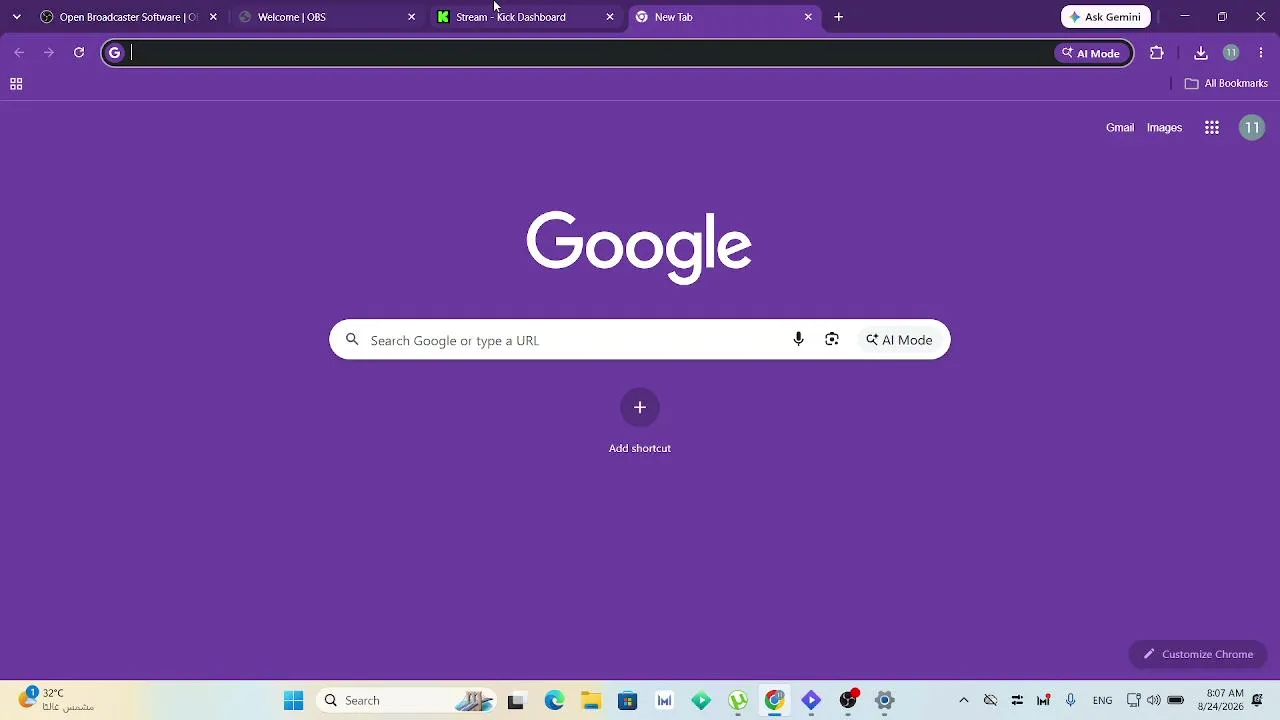1280x720 pixels.
Task: Close the Kick Dashboard tab
Action: 610,17
